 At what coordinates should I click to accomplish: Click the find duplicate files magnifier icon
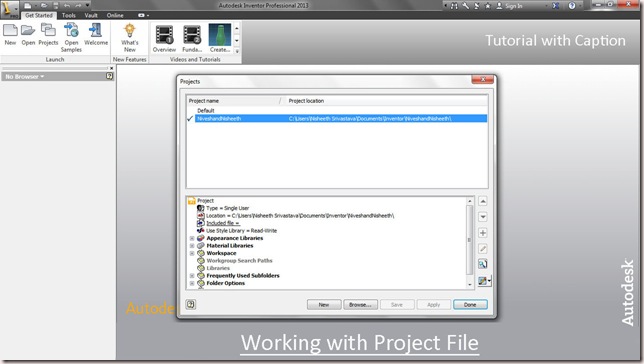coord(483,264)
